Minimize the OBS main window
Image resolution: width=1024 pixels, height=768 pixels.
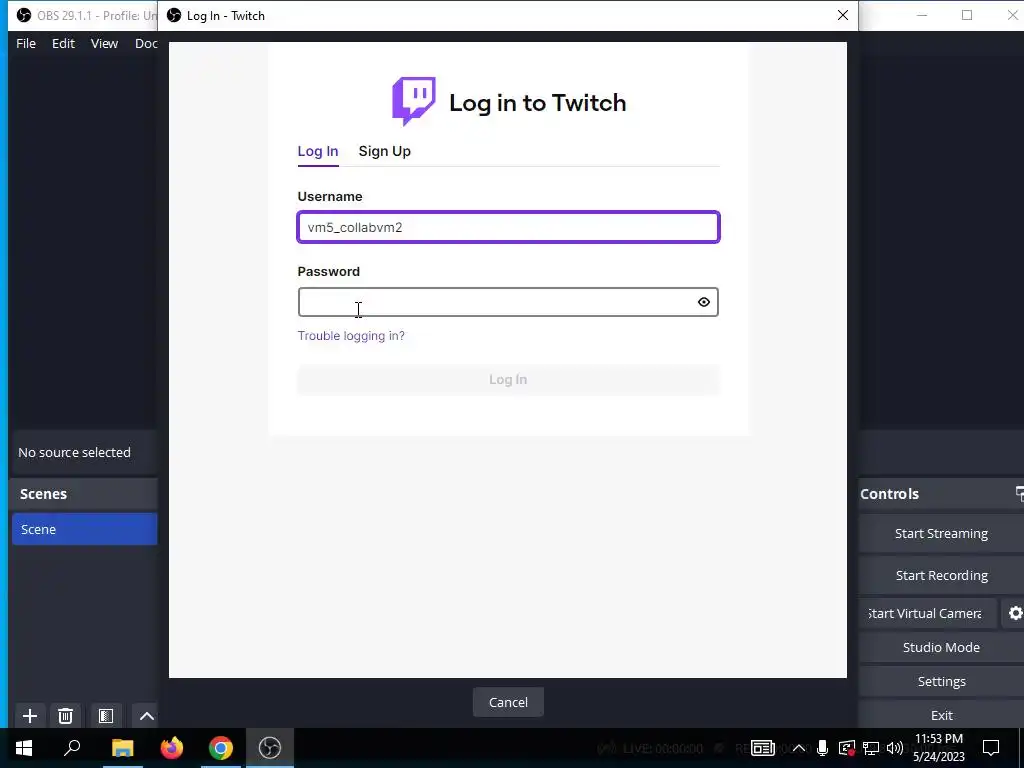[x=921, y=15]
